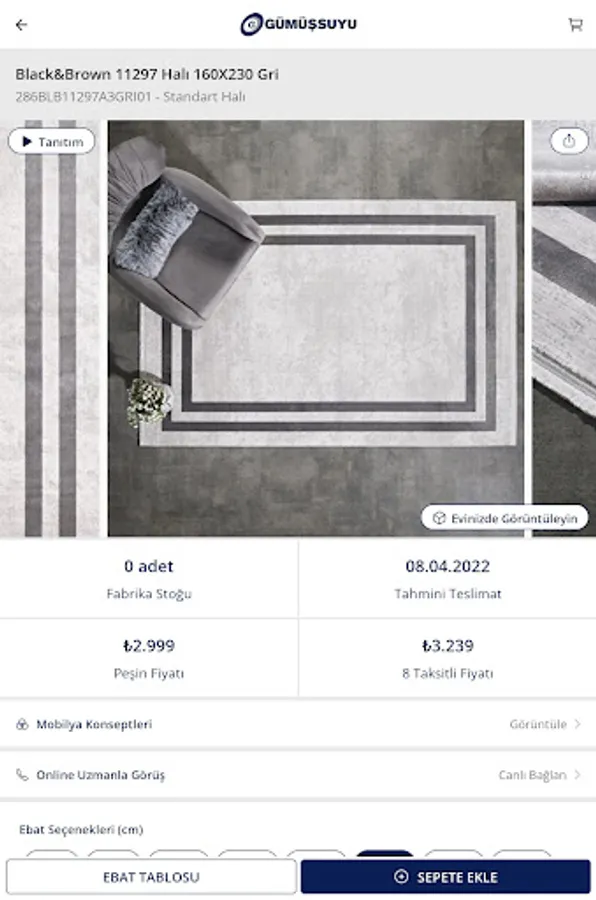Image resolution: width=596 pixels, height=900 pixels.
Task: Tap the Mobilya Konseptleri furniture icon
Action: [22, 724]
